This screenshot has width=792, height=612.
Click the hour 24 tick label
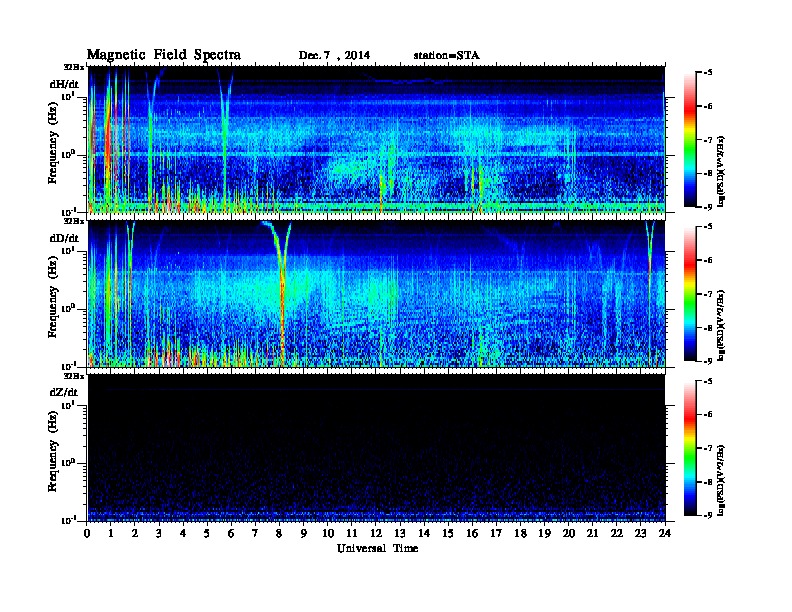(x=665, y=533)
